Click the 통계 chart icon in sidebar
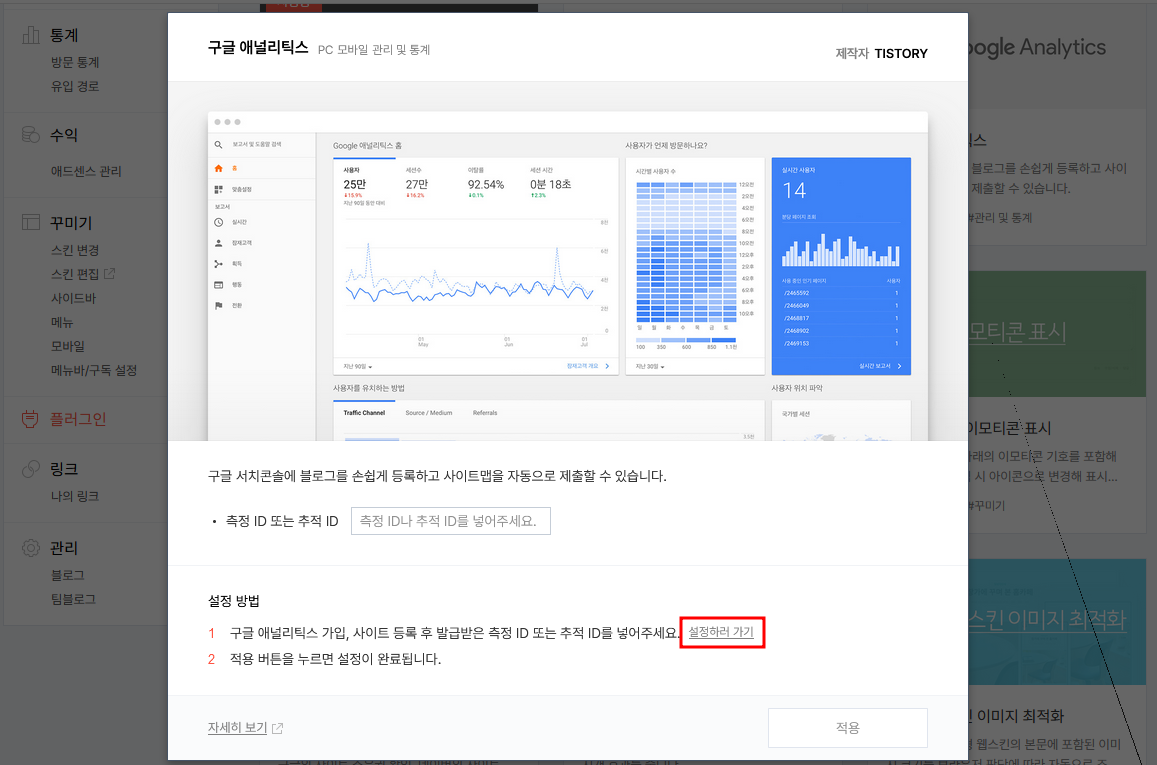 point(31,35)
